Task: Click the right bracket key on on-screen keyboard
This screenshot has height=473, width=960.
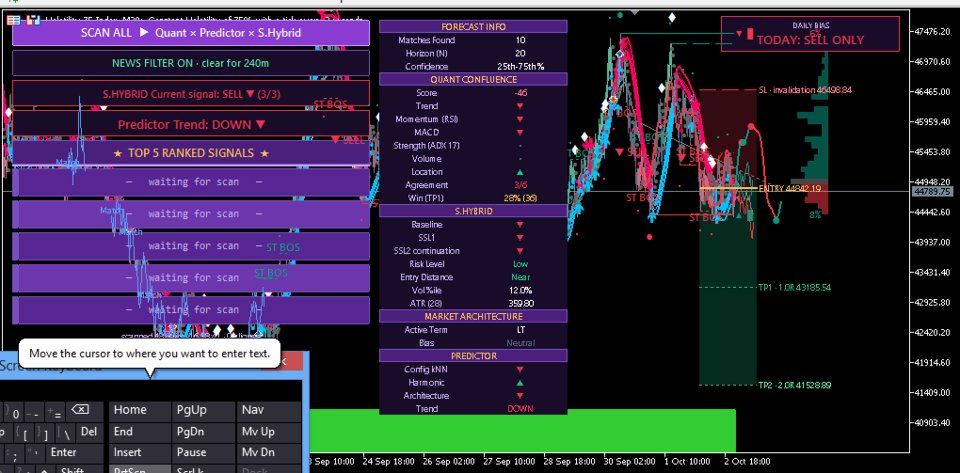Action: click(x=46, y=433)
